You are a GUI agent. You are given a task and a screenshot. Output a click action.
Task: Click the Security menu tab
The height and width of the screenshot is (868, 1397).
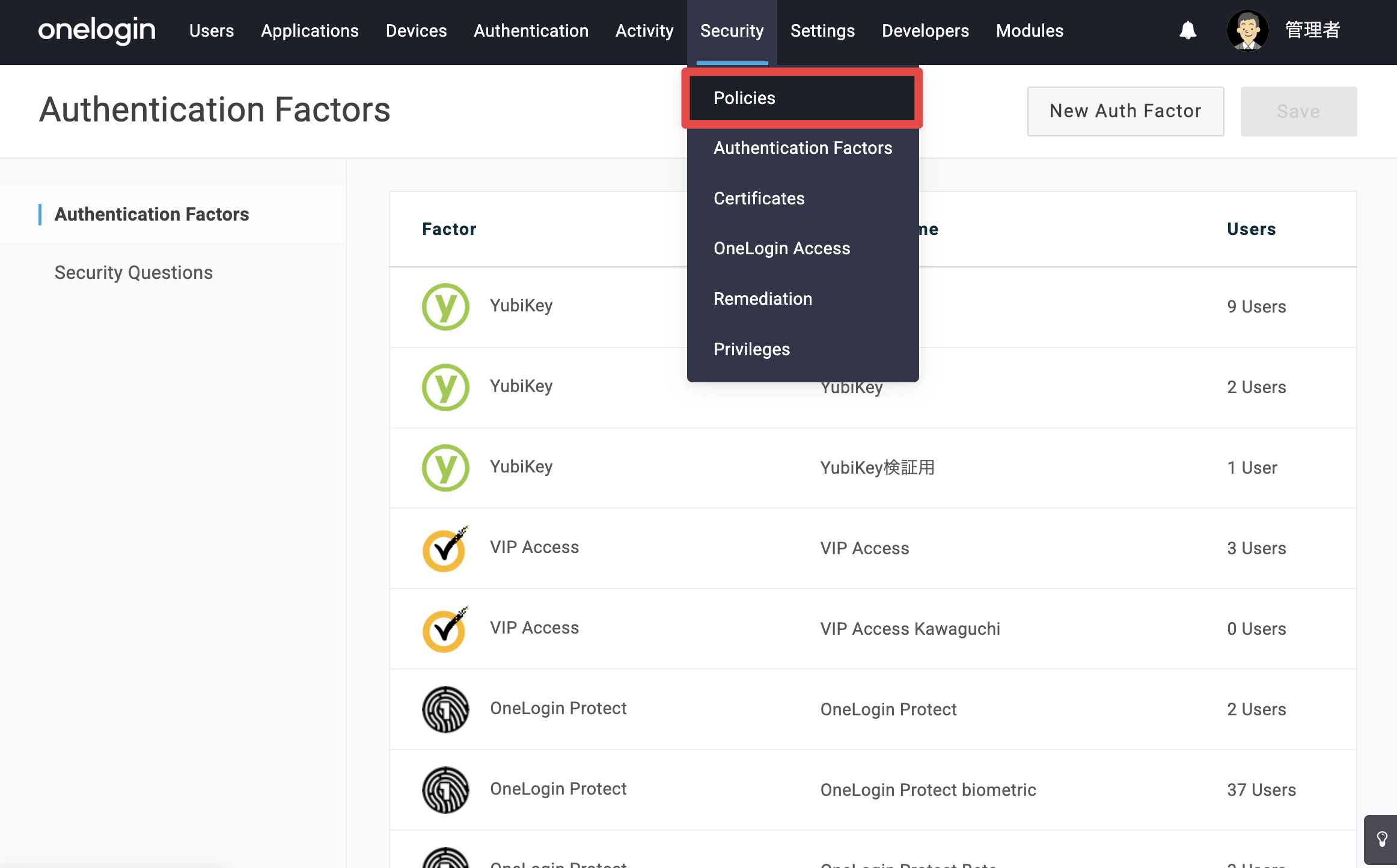point(732,31)
